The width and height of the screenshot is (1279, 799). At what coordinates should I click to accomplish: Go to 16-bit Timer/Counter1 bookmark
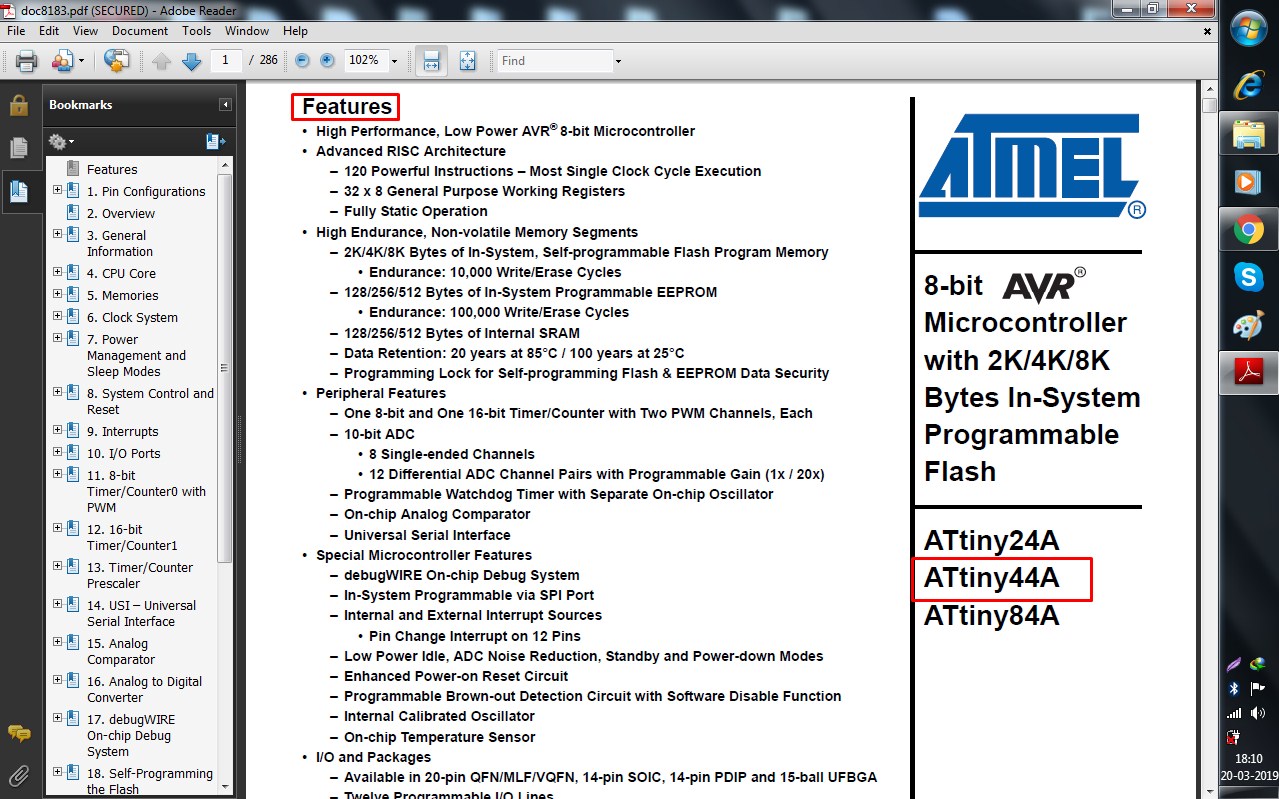coord(132,538)
